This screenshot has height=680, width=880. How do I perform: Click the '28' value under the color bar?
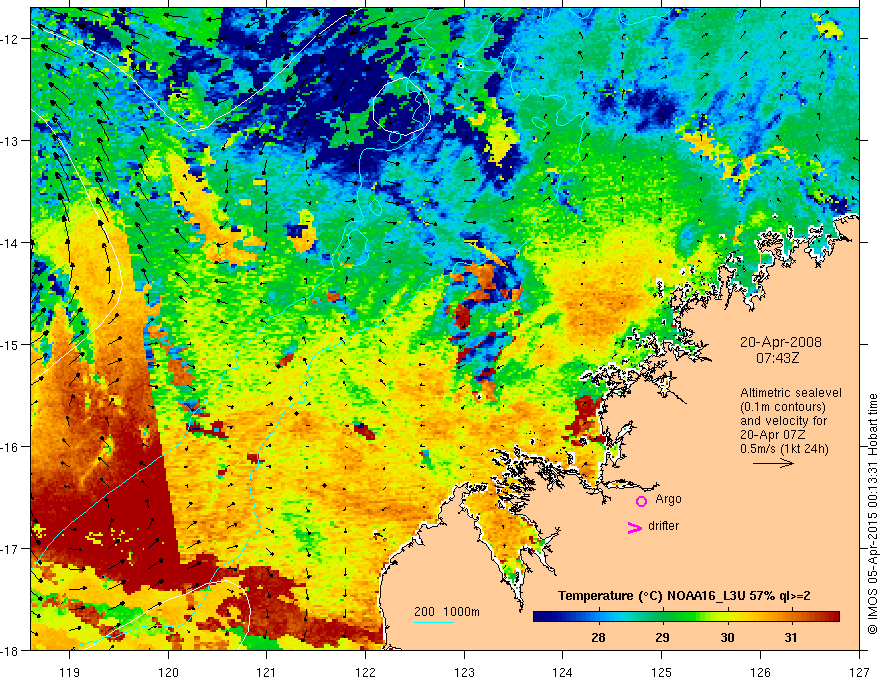[x=598, y=637]
